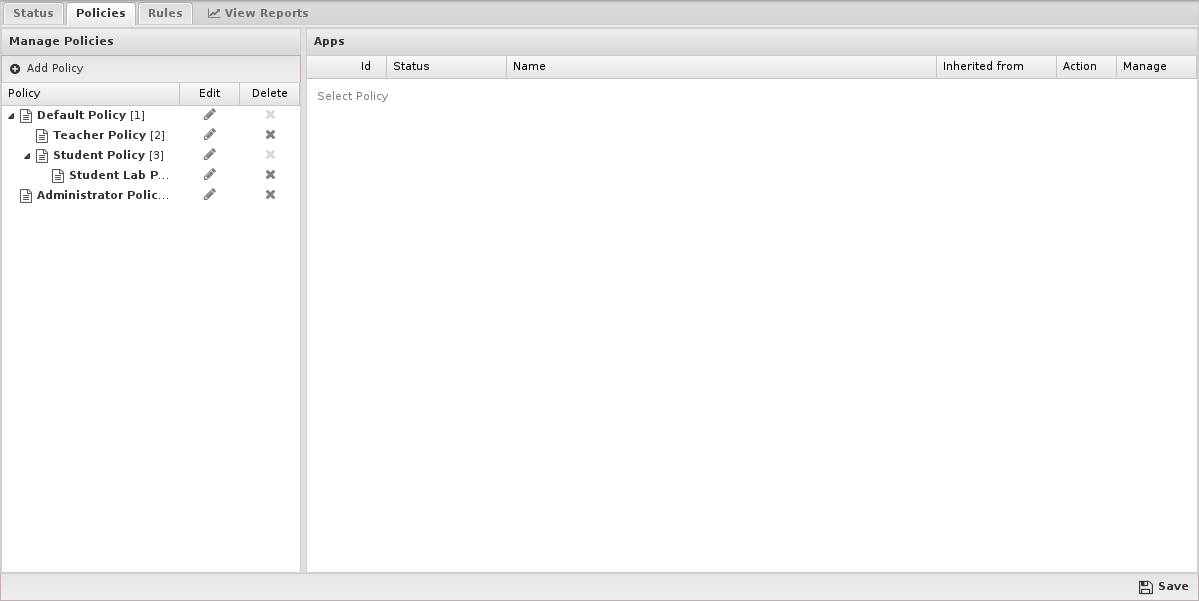This screenshot has height=601, width=1199.
Task: Click the Student Lab policy document icon
Action: (58, 175)
